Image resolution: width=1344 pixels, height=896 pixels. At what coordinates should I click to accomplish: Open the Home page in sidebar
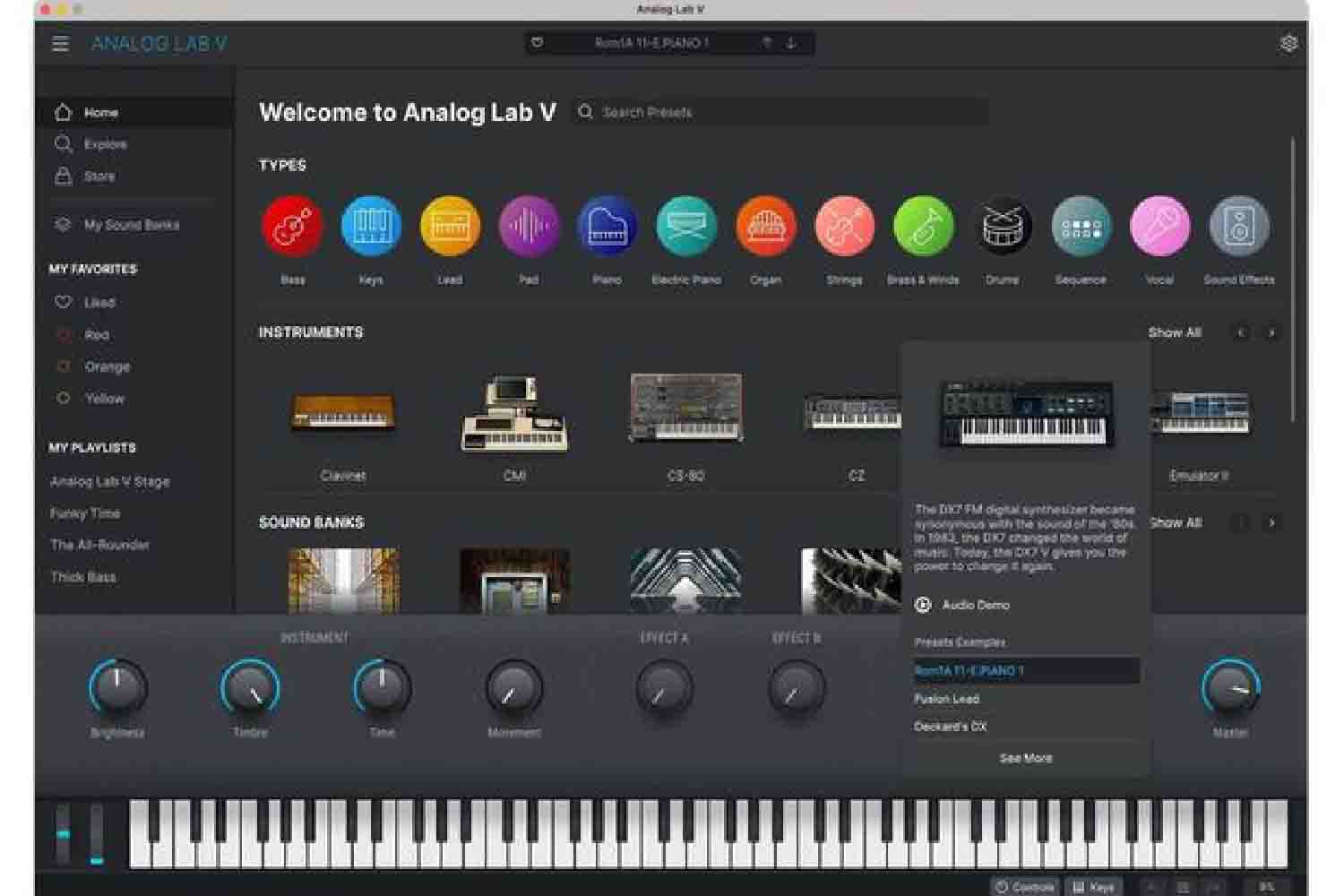(134, 112)
